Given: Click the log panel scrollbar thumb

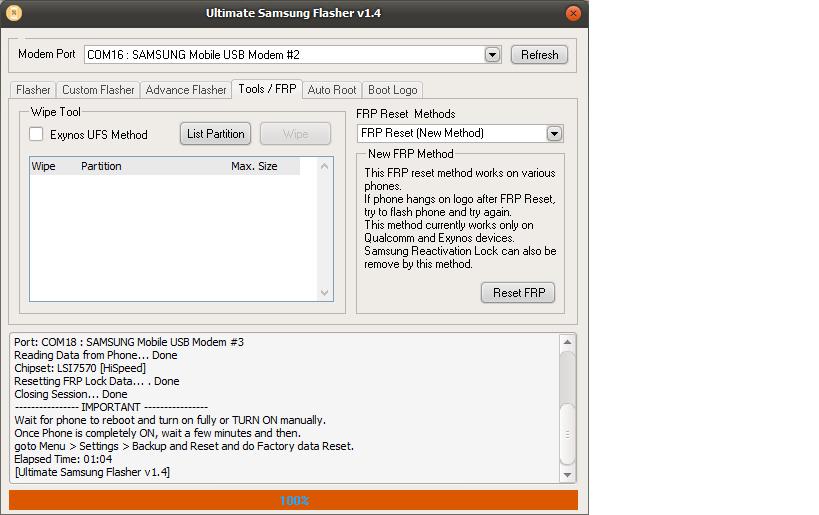Looking at the screenshot, I should click(x=567, y=434).
